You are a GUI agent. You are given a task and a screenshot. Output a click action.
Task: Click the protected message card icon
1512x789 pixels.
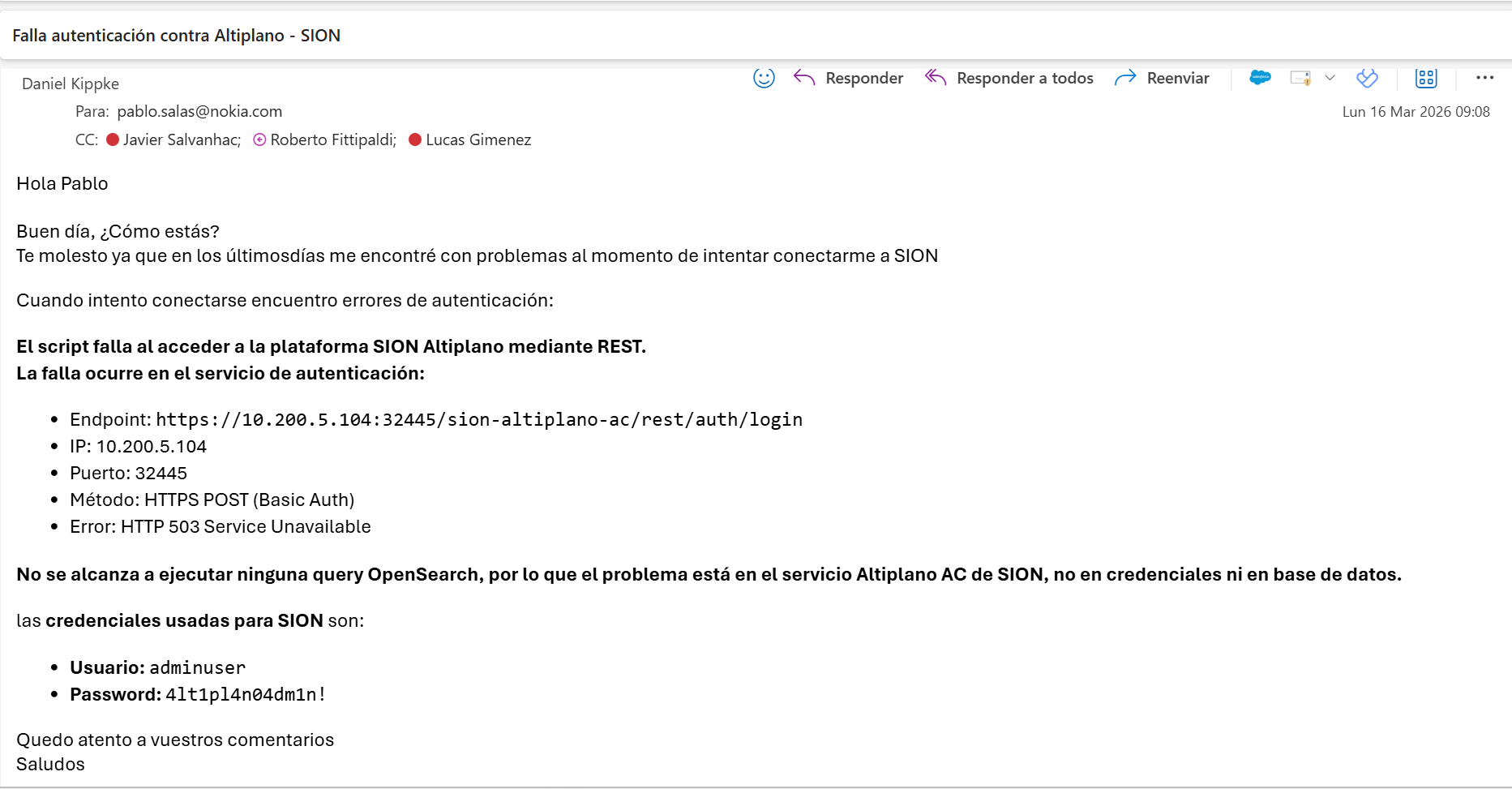[1300, 78]
